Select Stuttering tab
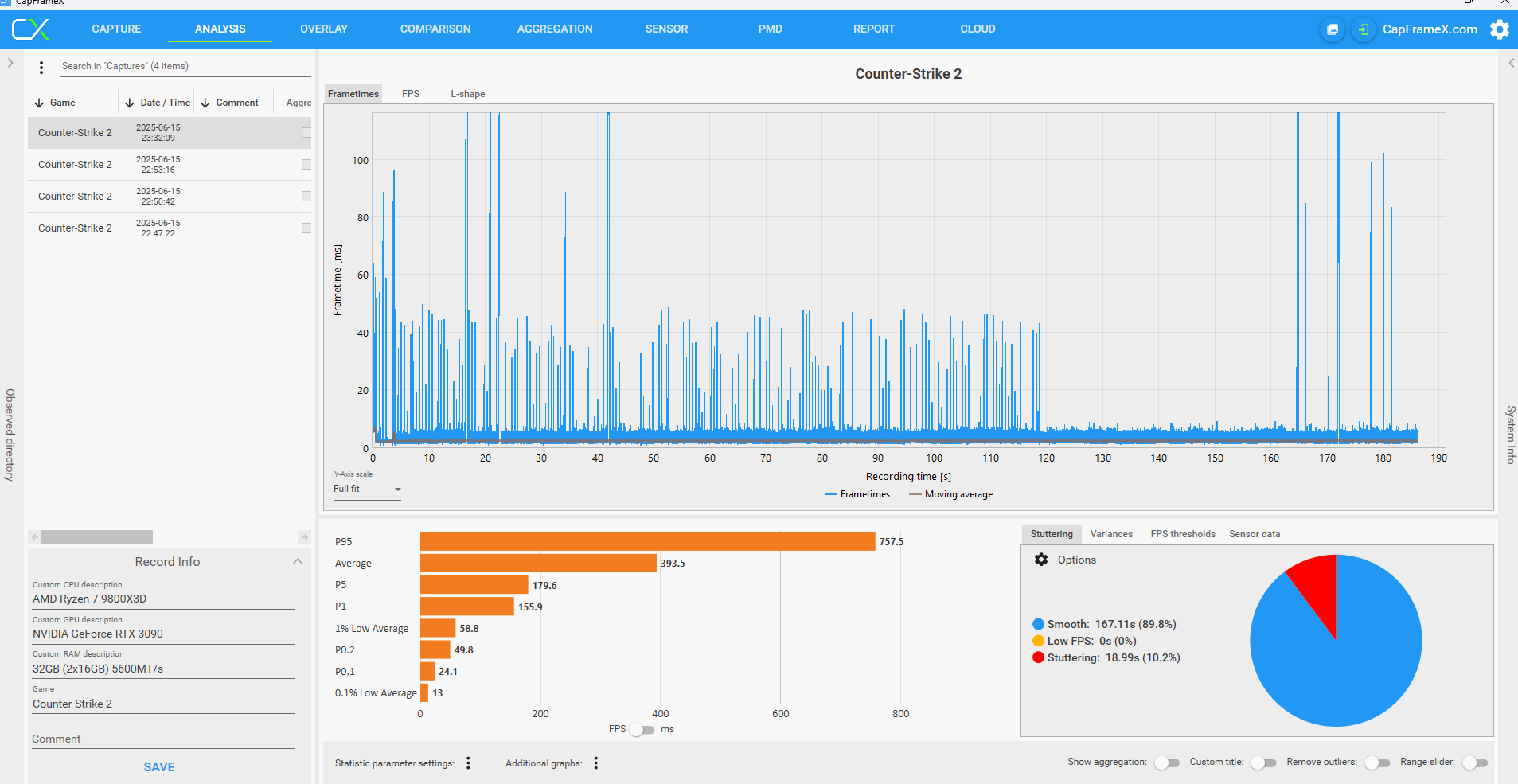This screenshot has height=784, width=1518. click(1052, 534)
